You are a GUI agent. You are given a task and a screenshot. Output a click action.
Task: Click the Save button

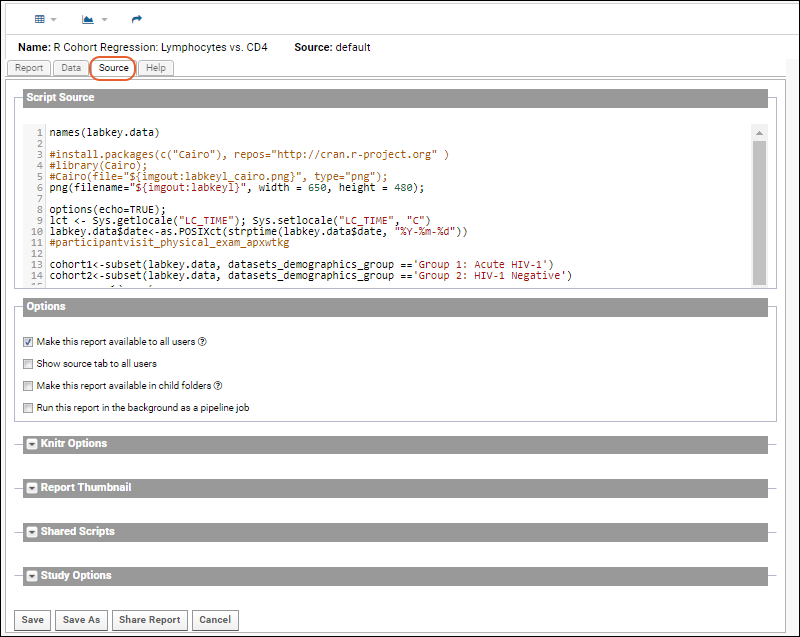(x=33, y=620)
